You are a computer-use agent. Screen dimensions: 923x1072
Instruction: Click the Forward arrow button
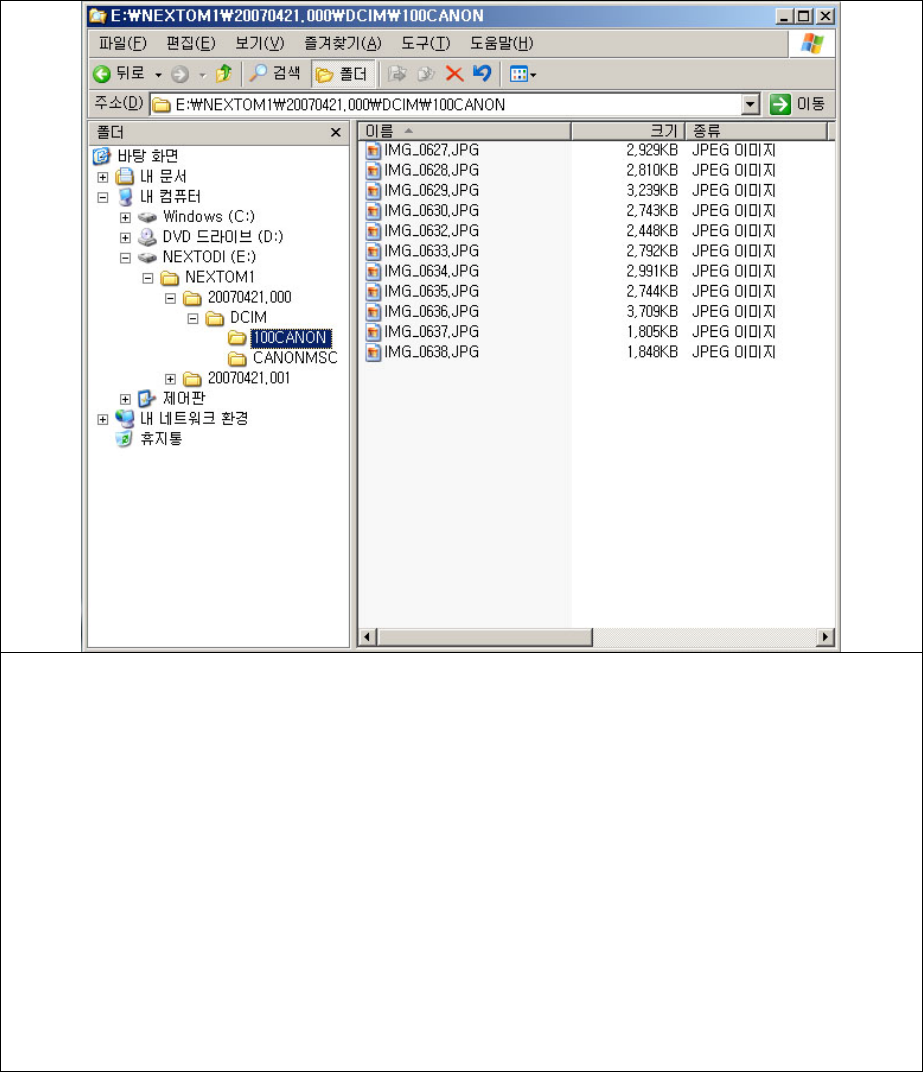point(180,74)
